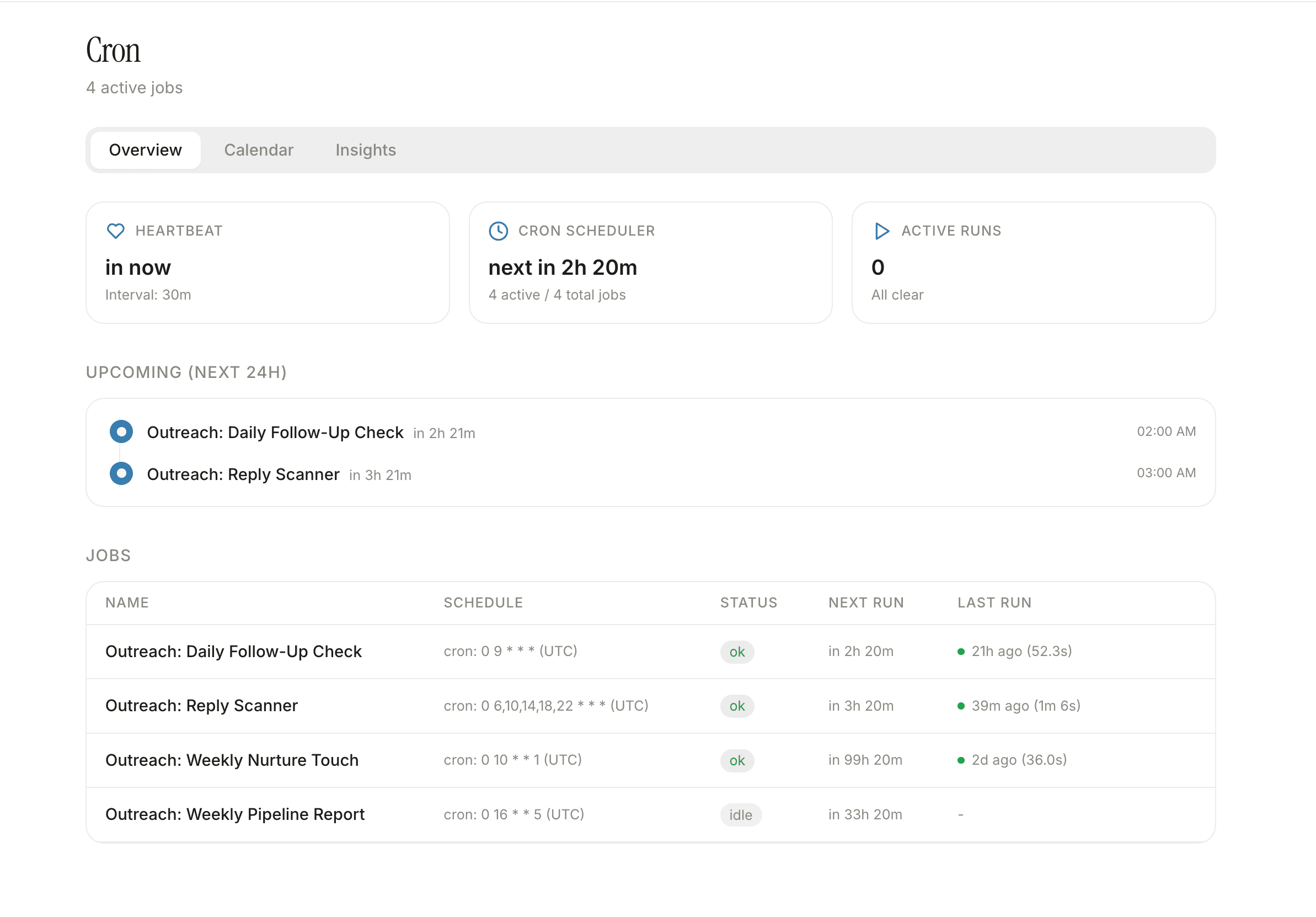Switch to the Overview tab
Image resolution: width=1316 pixels, height=917 pixels.
click(146, 150)
